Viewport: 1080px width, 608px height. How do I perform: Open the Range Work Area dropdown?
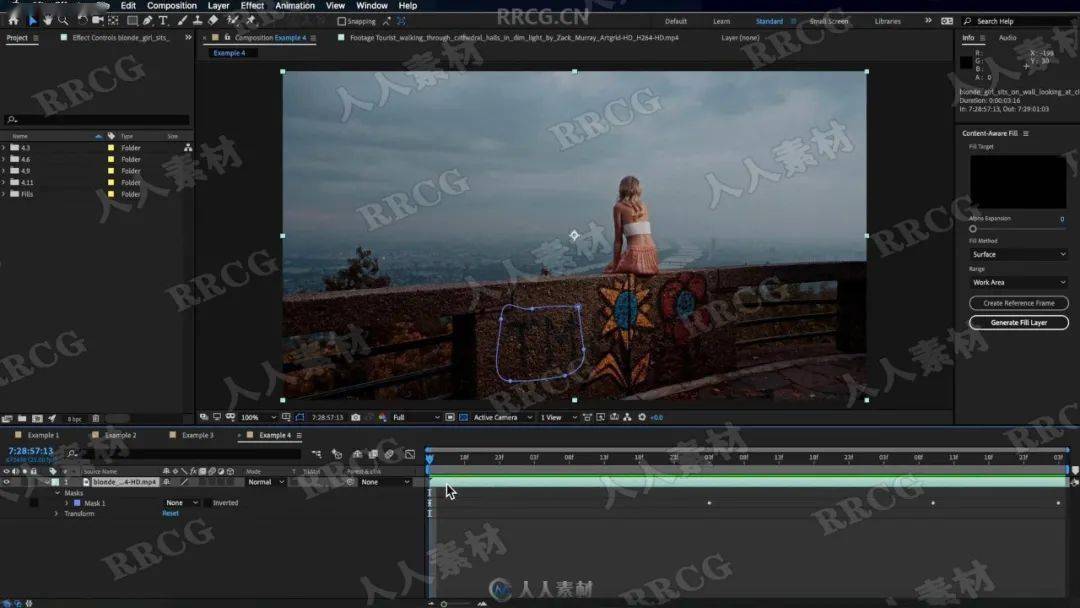coord(1018,282)
